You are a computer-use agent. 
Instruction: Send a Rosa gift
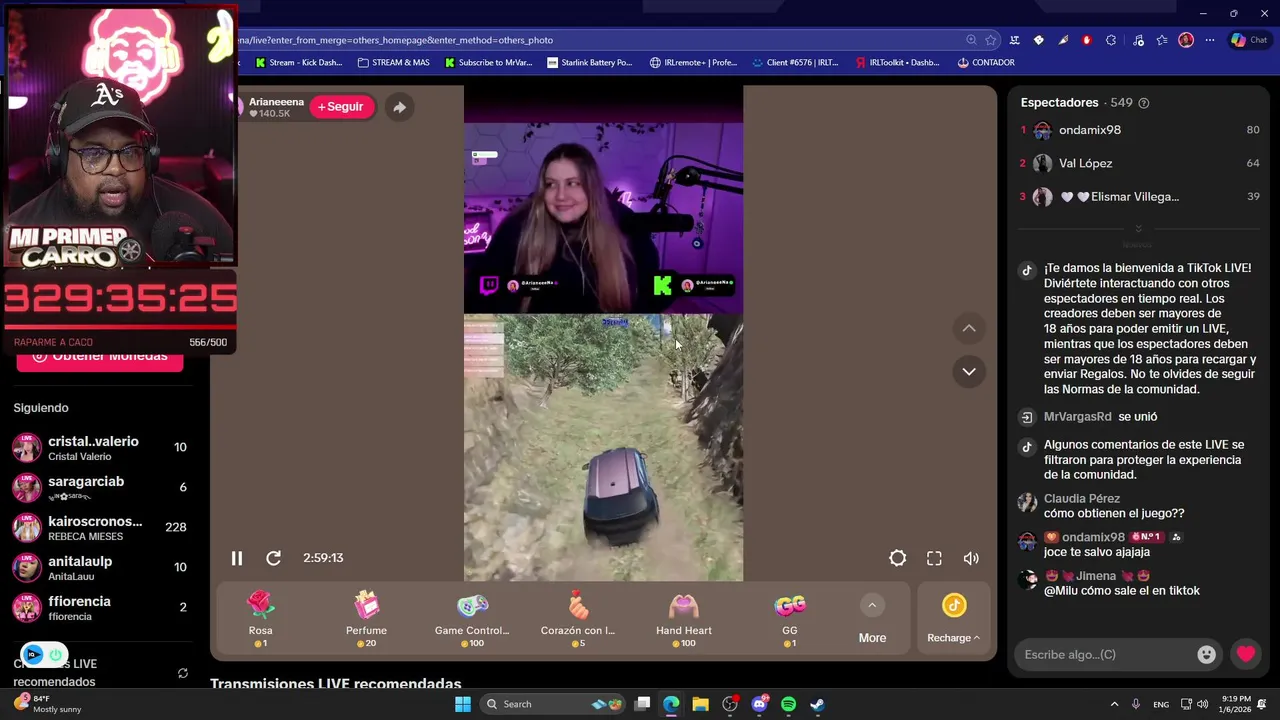point(261,618)
